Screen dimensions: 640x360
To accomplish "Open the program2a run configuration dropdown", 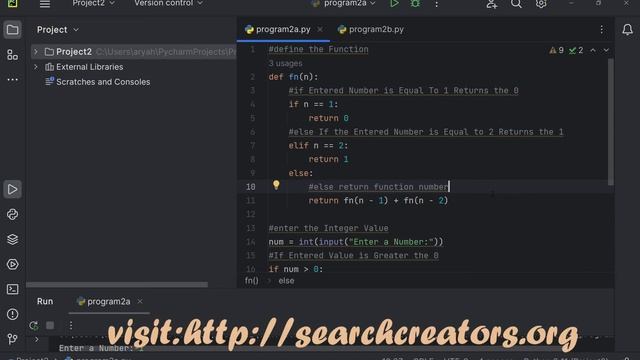I will (344, 3).
